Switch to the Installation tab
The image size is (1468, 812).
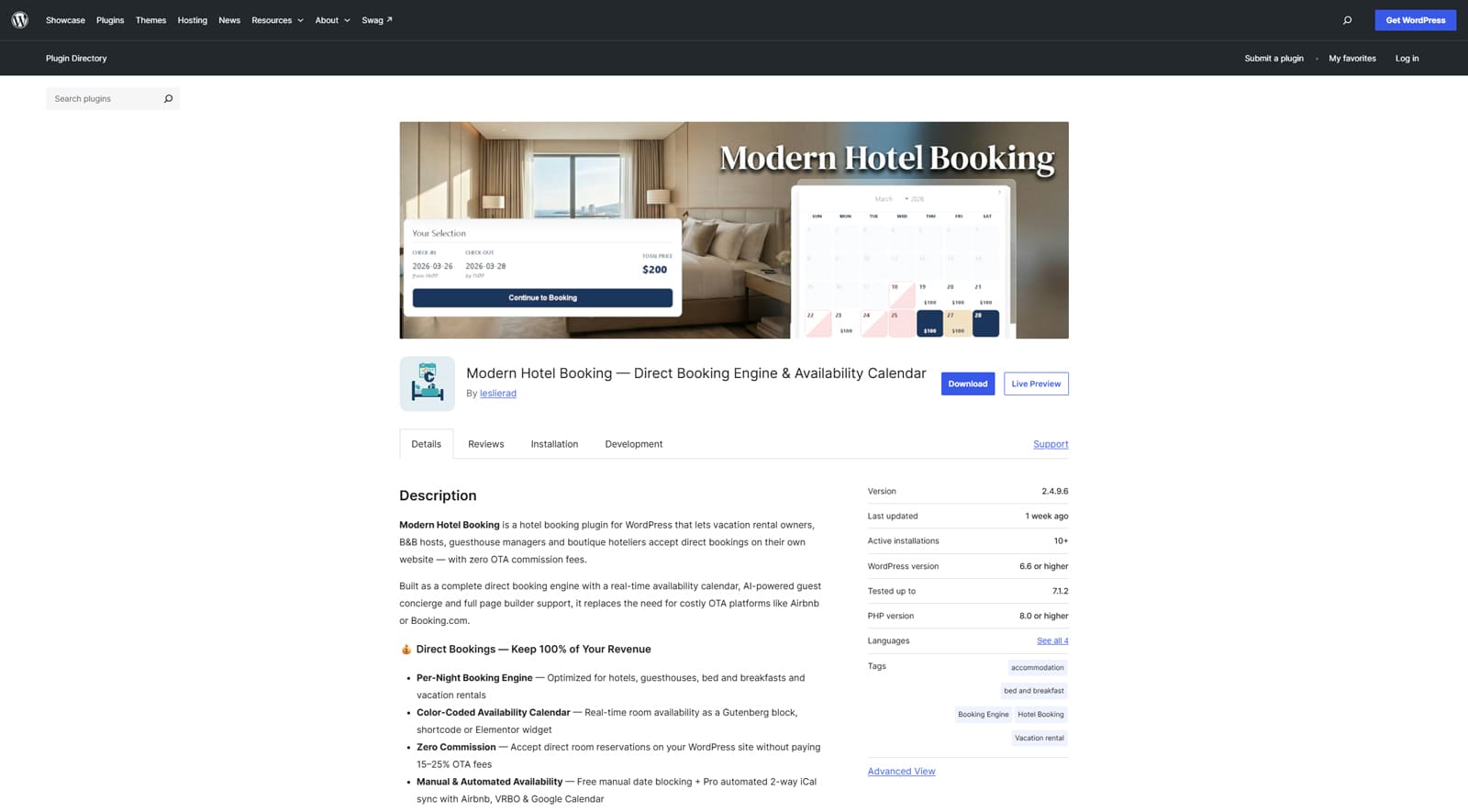[x=554, y=444]
